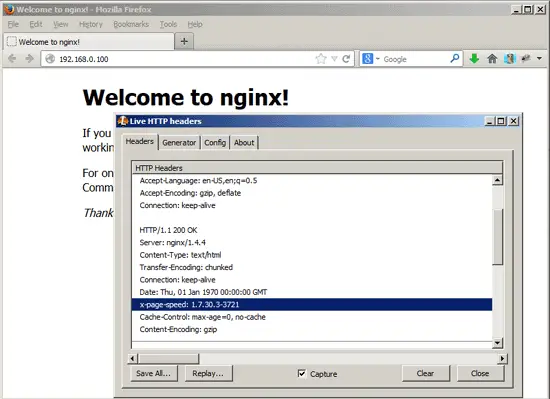Screen dimensions: 550x399
Task: Select the Accept-Language: en-US row
Action: point(312,181)
